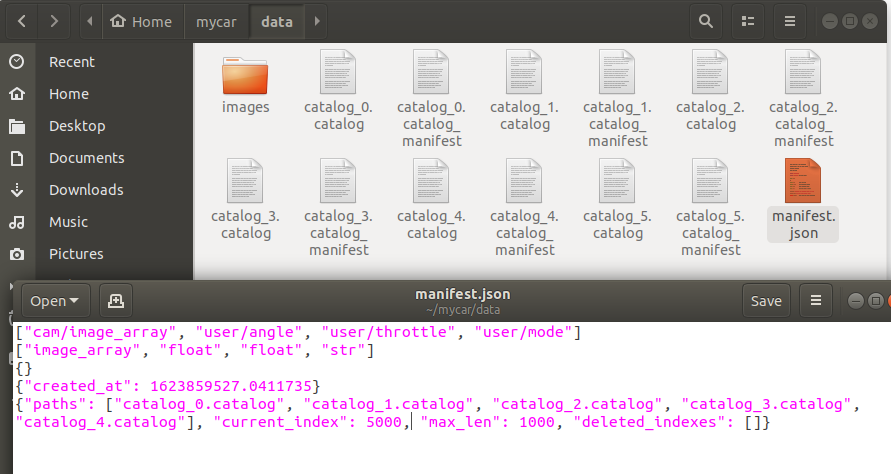891x474 pixels.
Task: Open Documents in the sidebar
Action: coord(86,157)
